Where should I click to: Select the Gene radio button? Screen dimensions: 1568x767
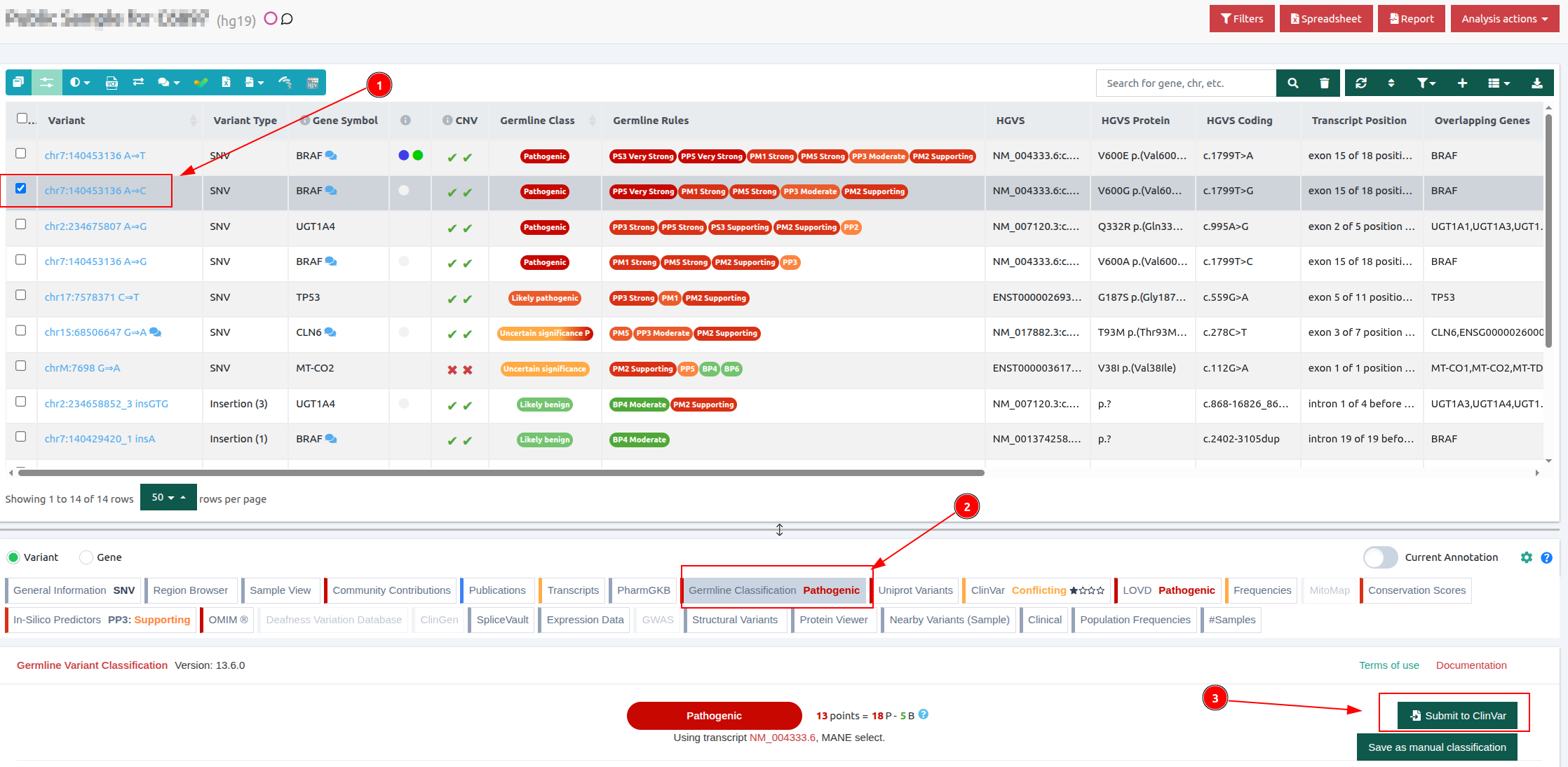[87, 557]
